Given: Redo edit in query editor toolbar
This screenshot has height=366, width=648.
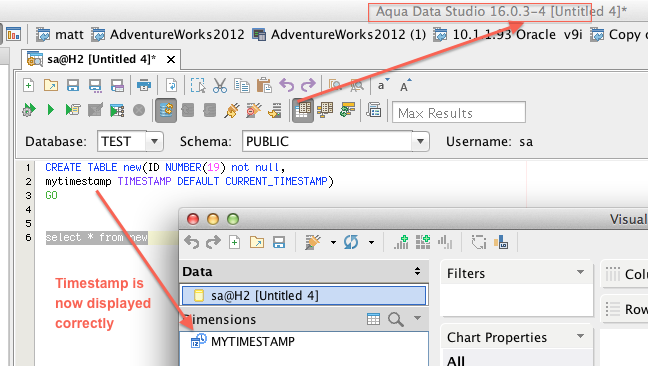Looking at the screenshot, I should (308, 86).
